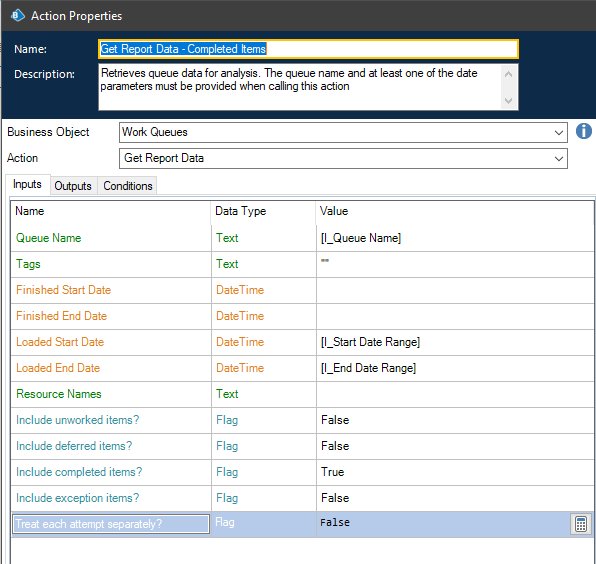596x564 pixels.
Task: Click description scrollbar up arrow
Action: click(x=509, y=74)
